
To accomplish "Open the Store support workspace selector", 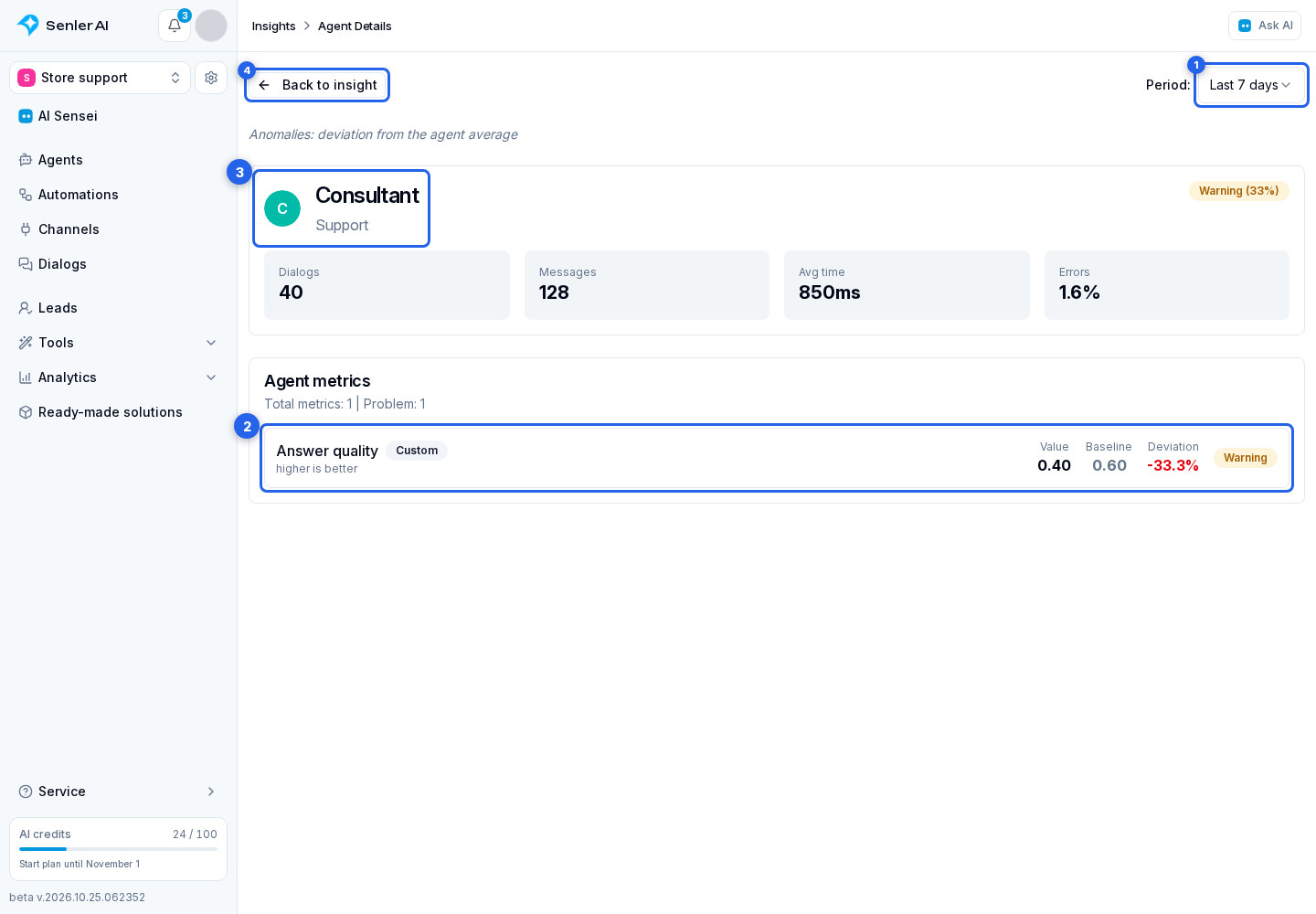I will (x=100, y=78).
